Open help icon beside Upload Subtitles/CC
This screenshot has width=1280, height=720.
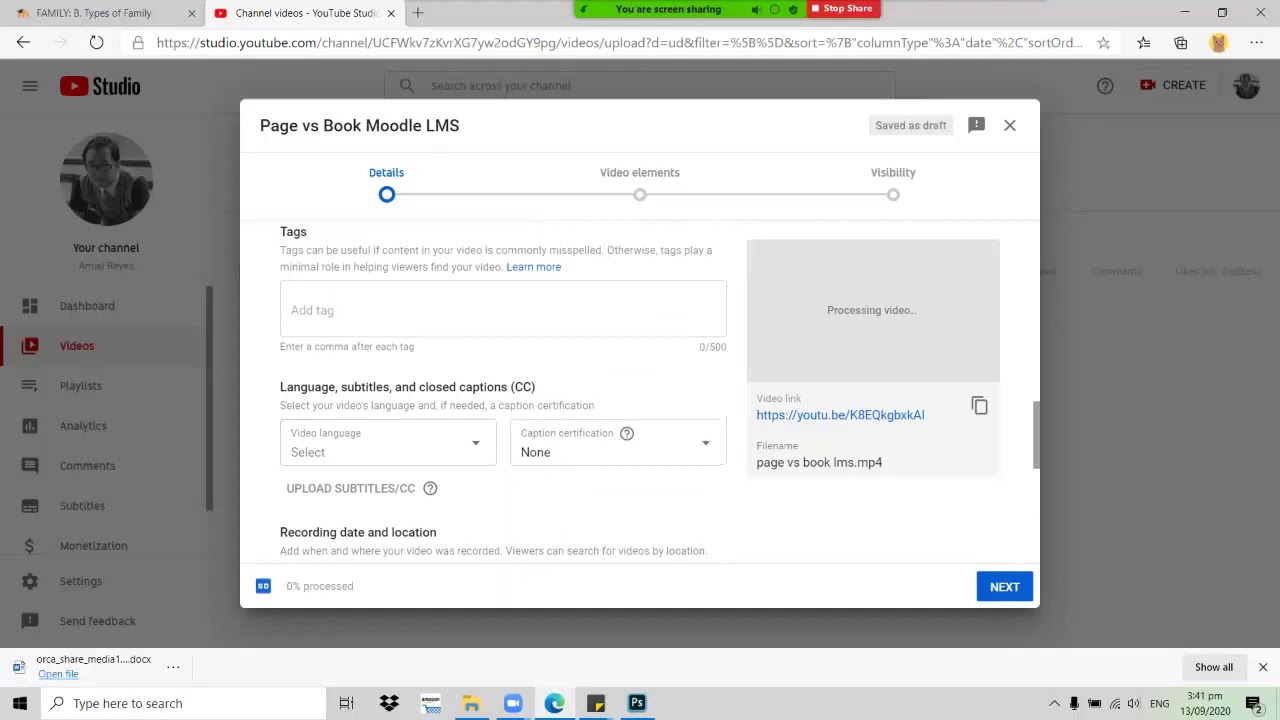click(x=430, y=488)
